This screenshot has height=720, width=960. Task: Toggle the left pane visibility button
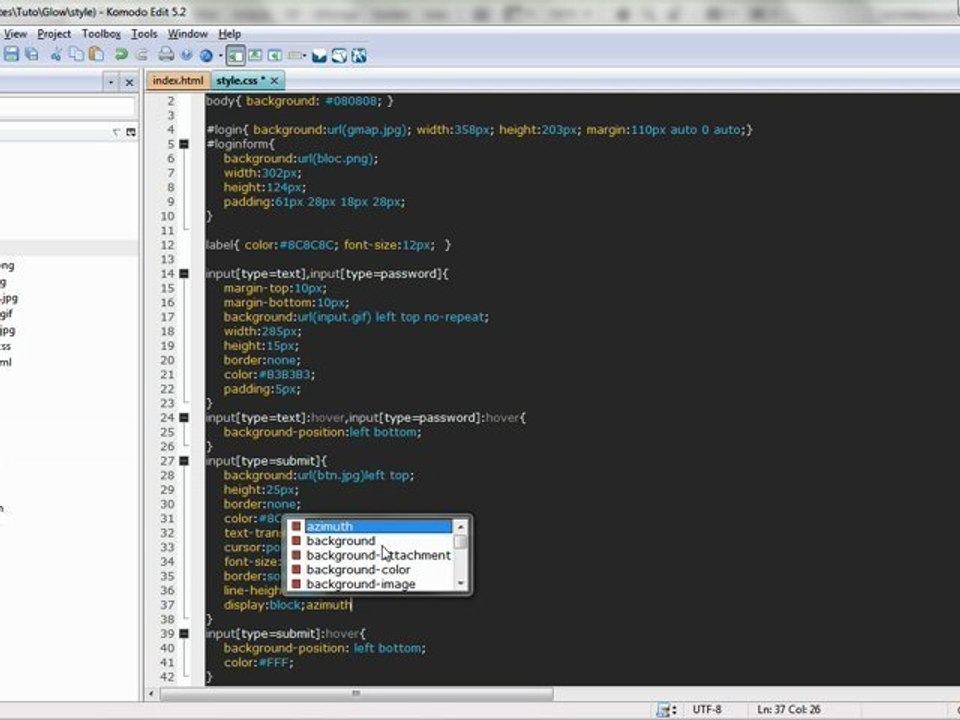235,56
